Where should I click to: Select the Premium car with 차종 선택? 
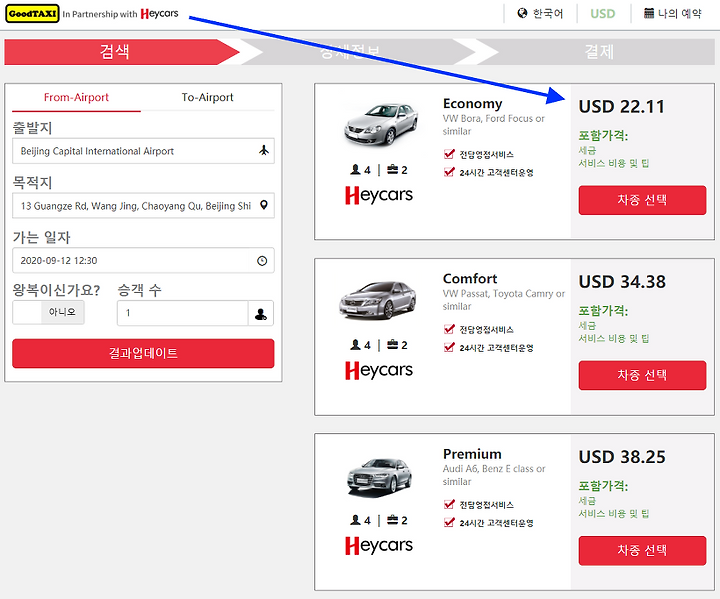642,550
